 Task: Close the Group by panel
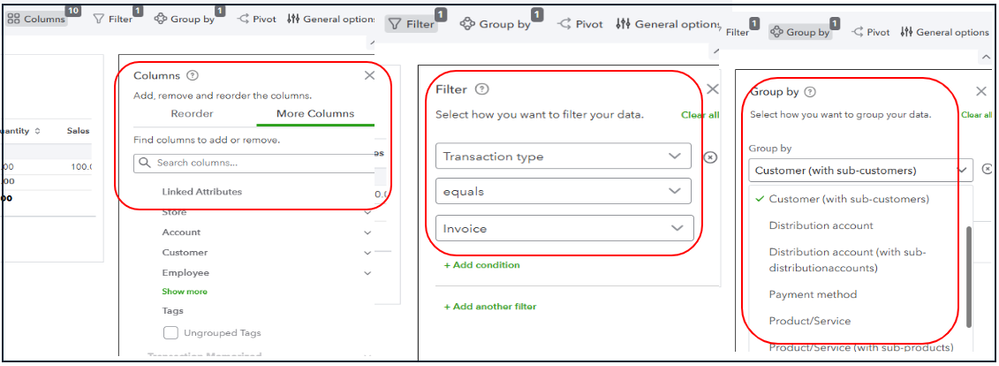tap(981, 92)
